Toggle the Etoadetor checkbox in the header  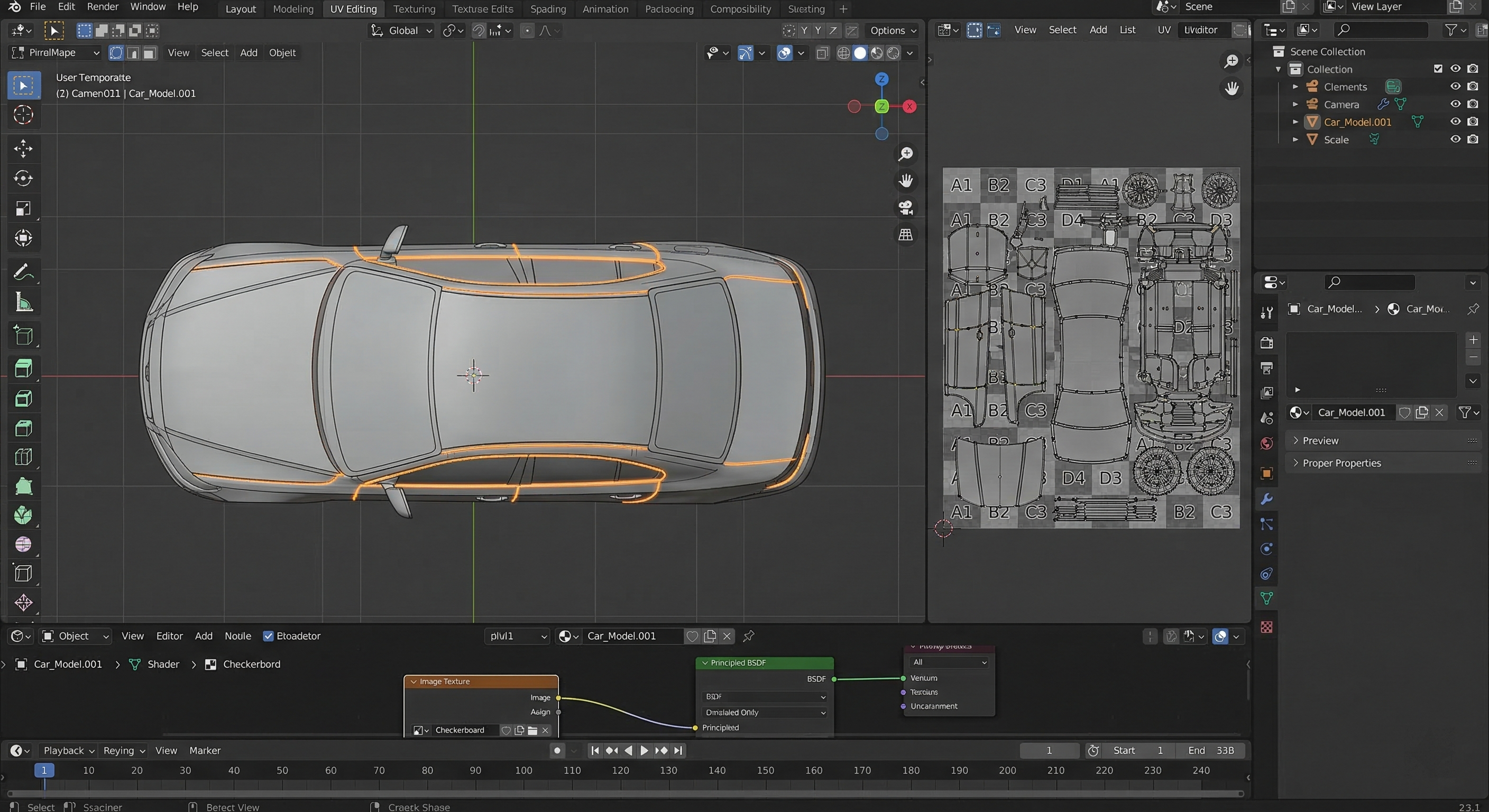tap(268, 636)
